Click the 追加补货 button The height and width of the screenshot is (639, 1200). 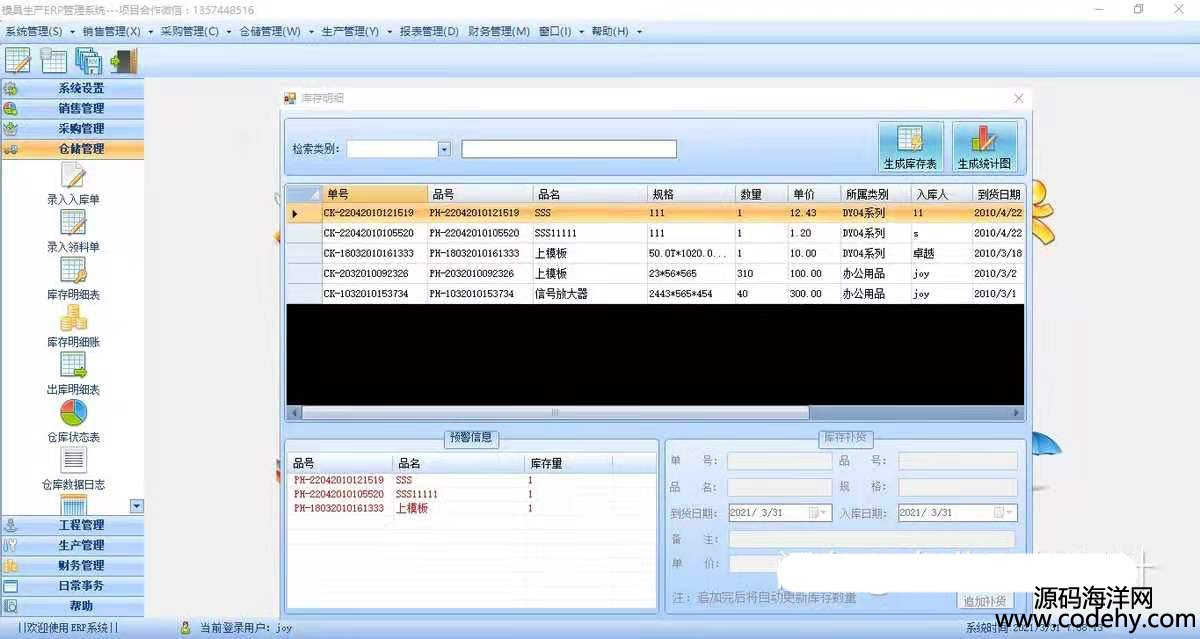985,601
